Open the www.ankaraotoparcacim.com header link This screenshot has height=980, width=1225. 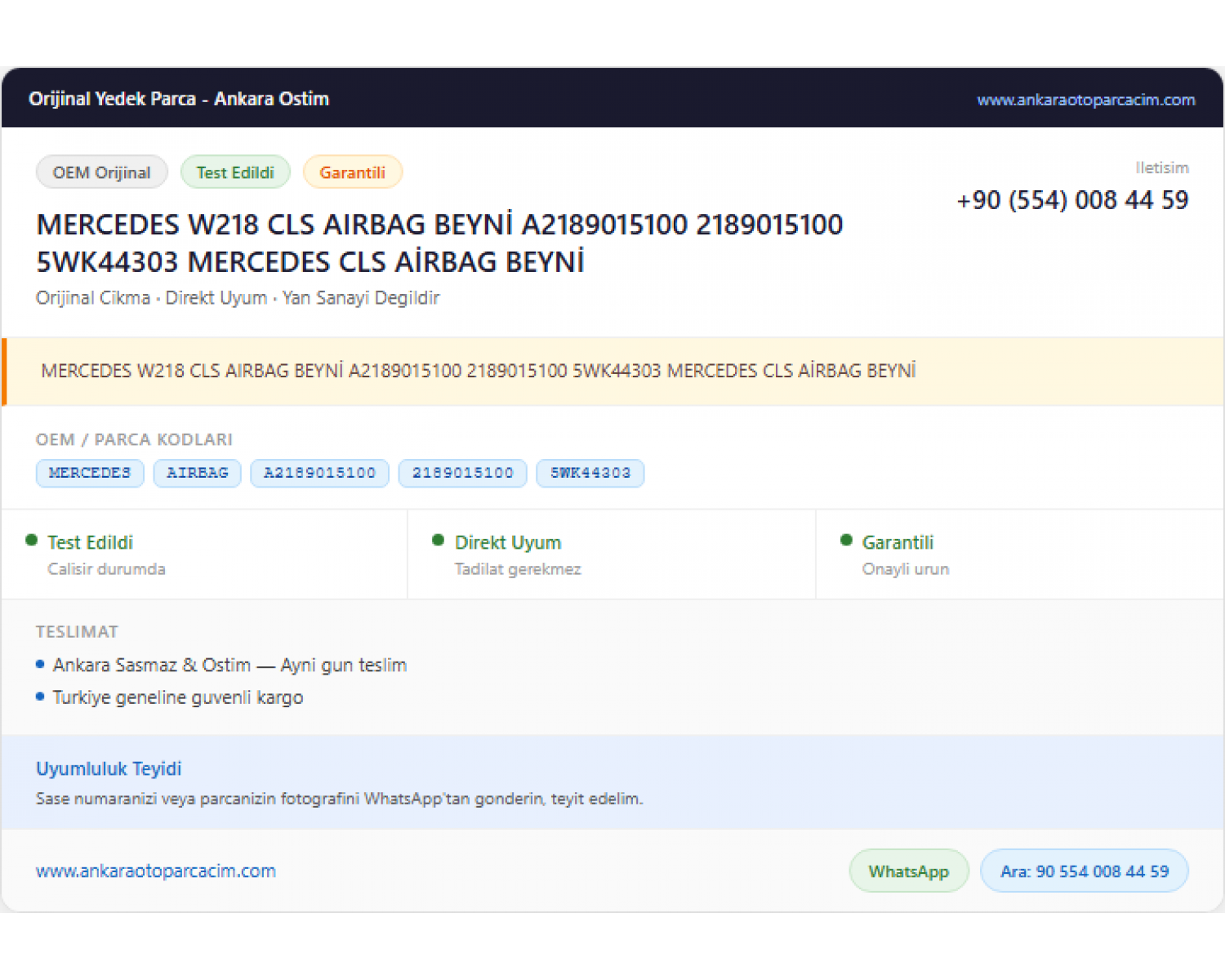[1085, 100]
